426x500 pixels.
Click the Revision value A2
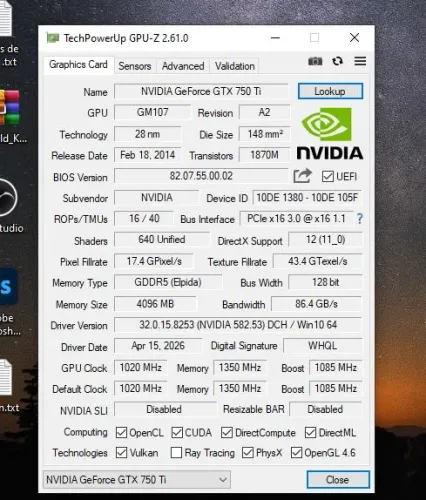coord(264,112)
